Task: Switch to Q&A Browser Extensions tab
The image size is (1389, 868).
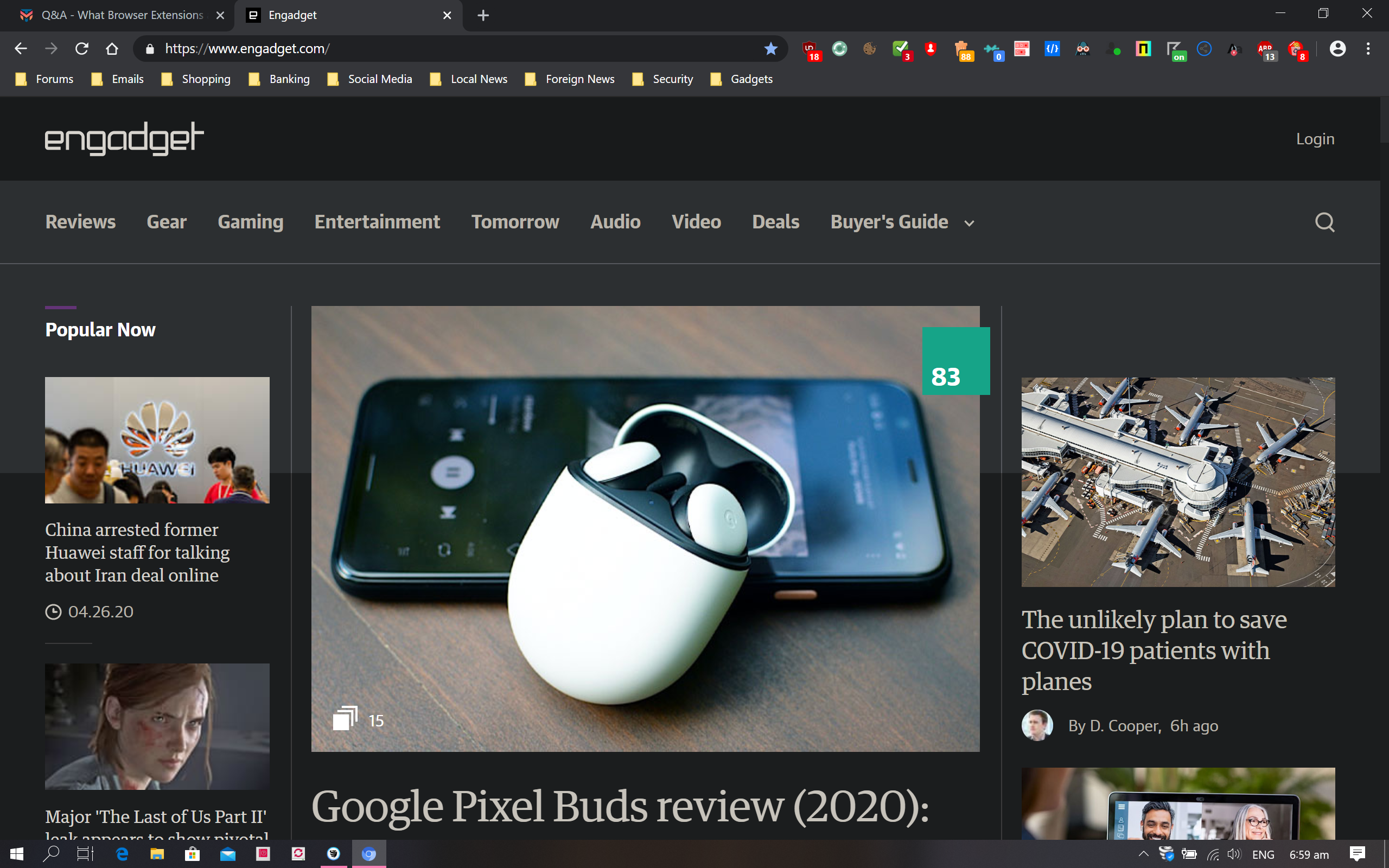Action: click(122, 16)
